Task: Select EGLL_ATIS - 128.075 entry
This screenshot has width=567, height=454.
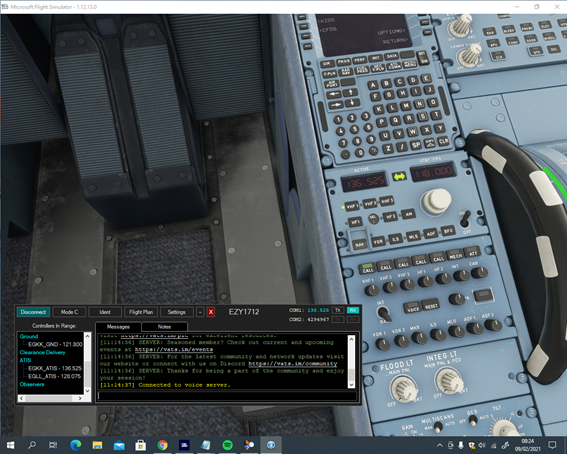Action: tap(54, 376)
